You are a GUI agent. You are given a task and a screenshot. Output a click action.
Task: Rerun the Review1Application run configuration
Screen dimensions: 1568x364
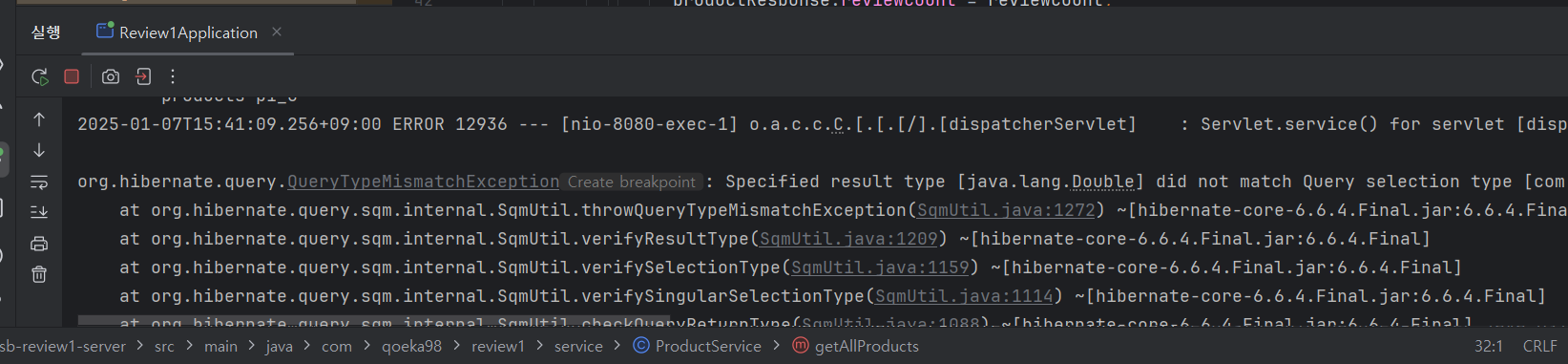[39, 76]
